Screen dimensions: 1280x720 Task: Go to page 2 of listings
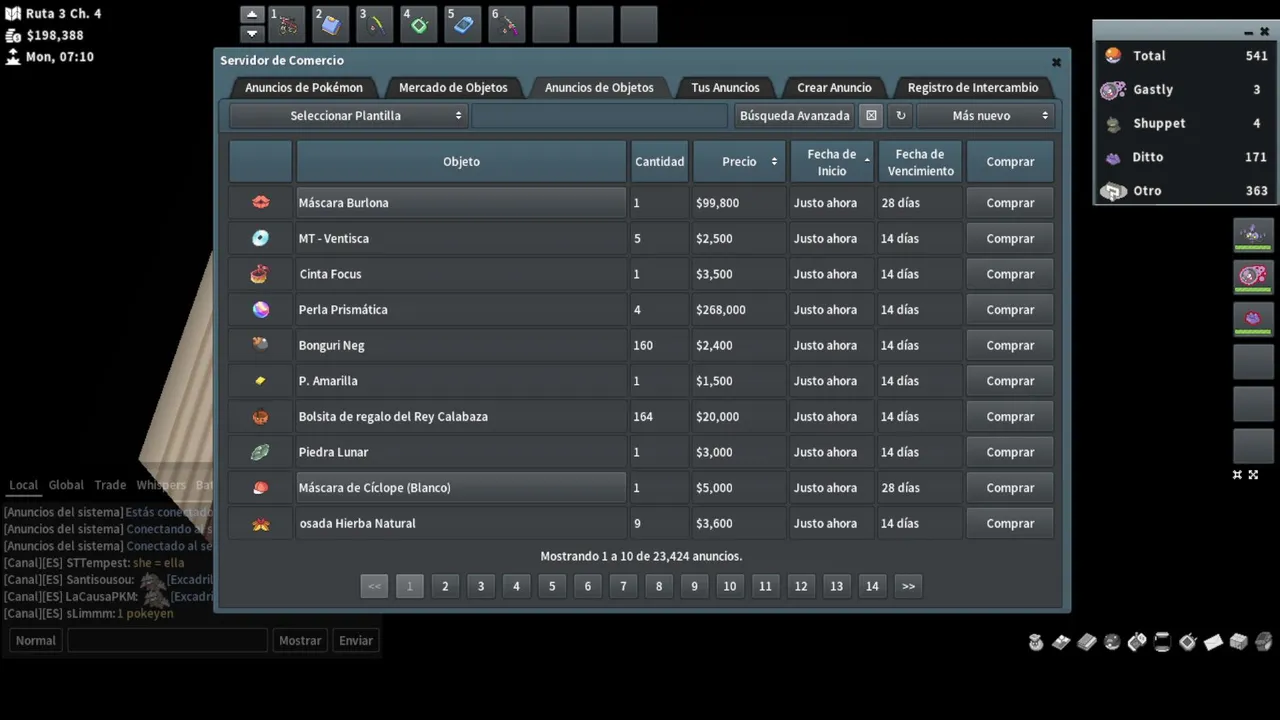pos(445,586)
